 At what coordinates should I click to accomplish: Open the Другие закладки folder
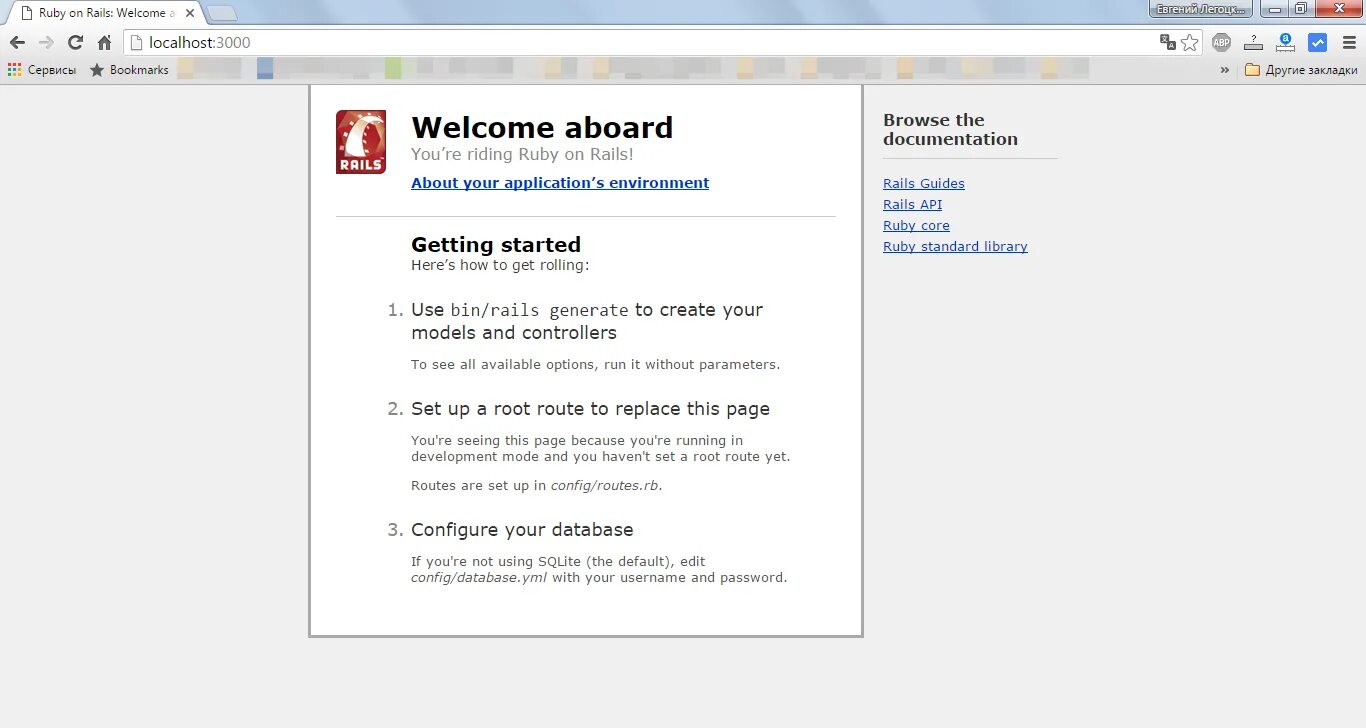point(1301,70)
